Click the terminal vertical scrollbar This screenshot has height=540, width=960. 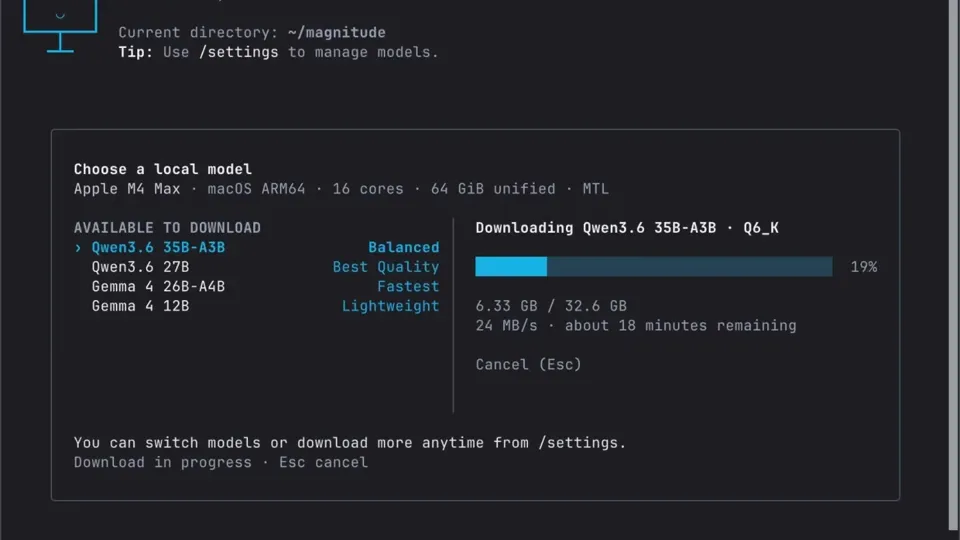pyautogui.click(x=954, y=263)
